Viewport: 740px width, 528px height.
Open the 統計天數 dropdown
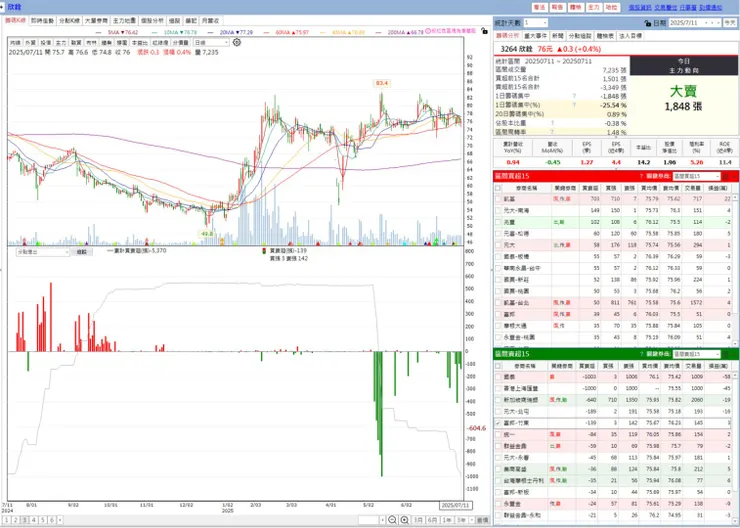coord(535,23)
